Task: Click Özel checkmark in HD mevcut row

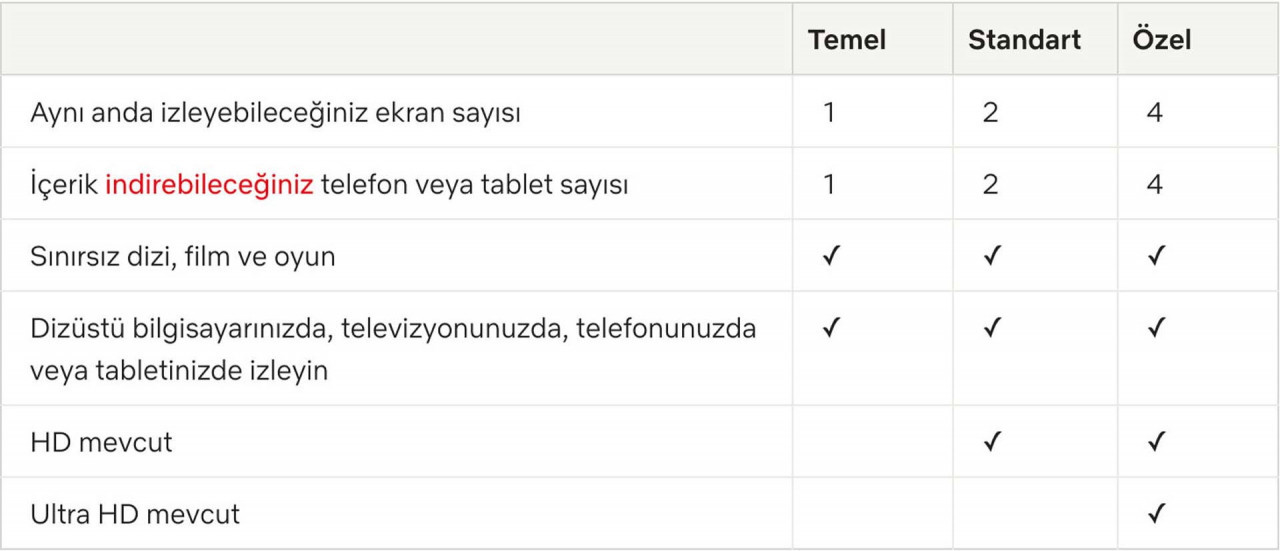Action: click(1155, 441)
